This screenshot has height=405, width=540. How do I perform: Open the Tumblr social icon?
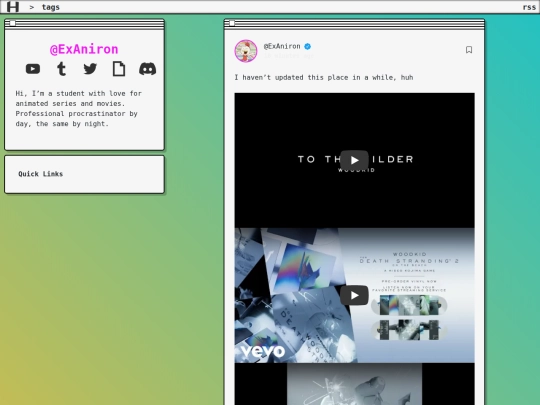(x=61, y=69)
